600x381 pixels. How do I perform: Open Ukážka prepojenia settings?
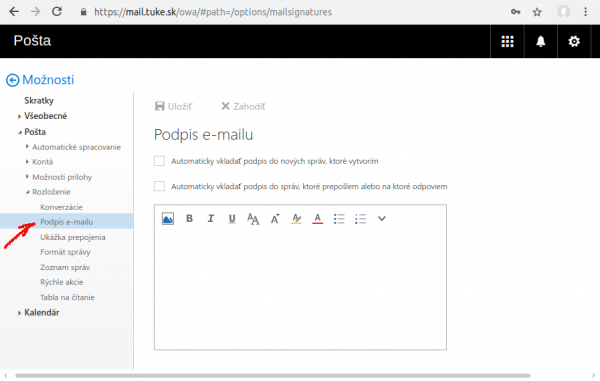coord(73,237)
